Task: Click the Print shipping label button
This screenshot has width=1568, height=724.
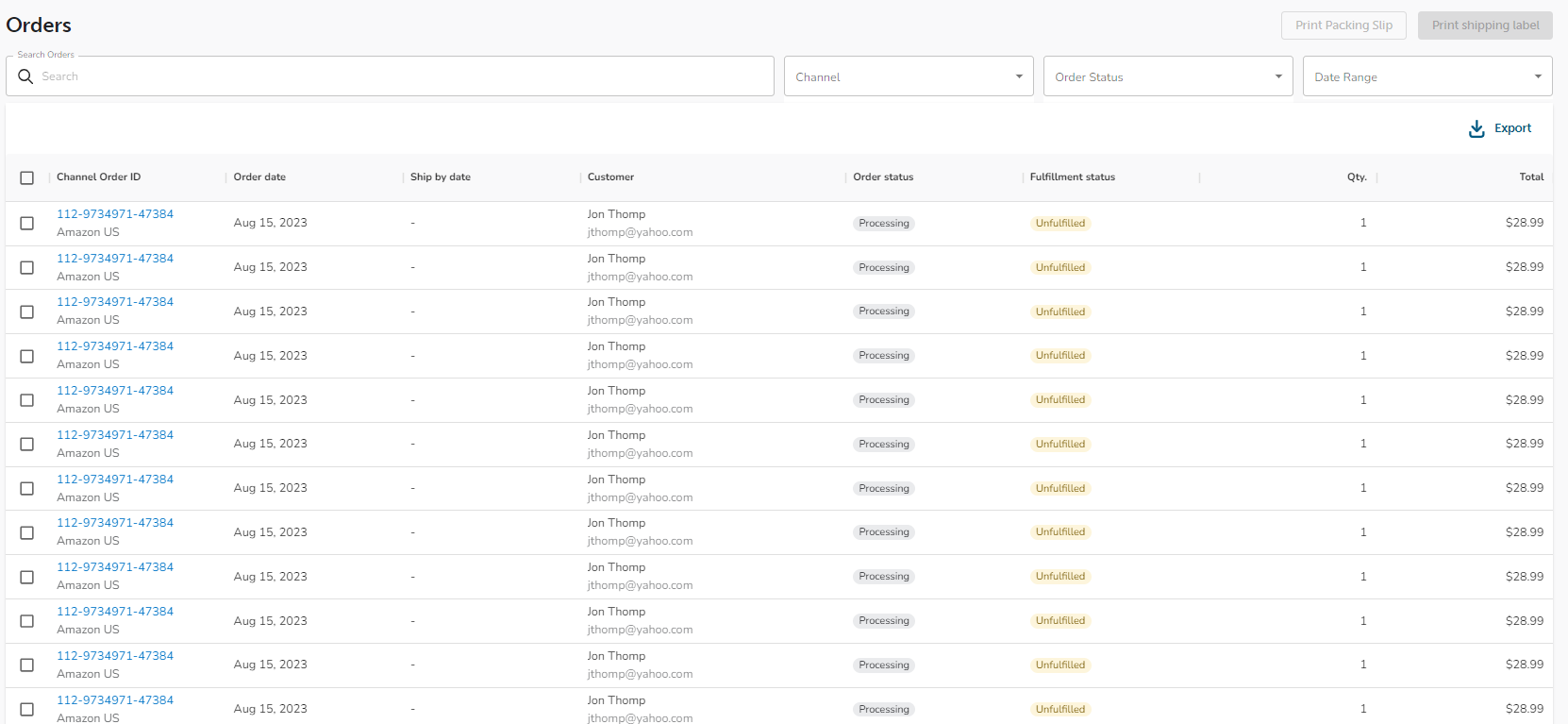Action: click(1485, 25)
